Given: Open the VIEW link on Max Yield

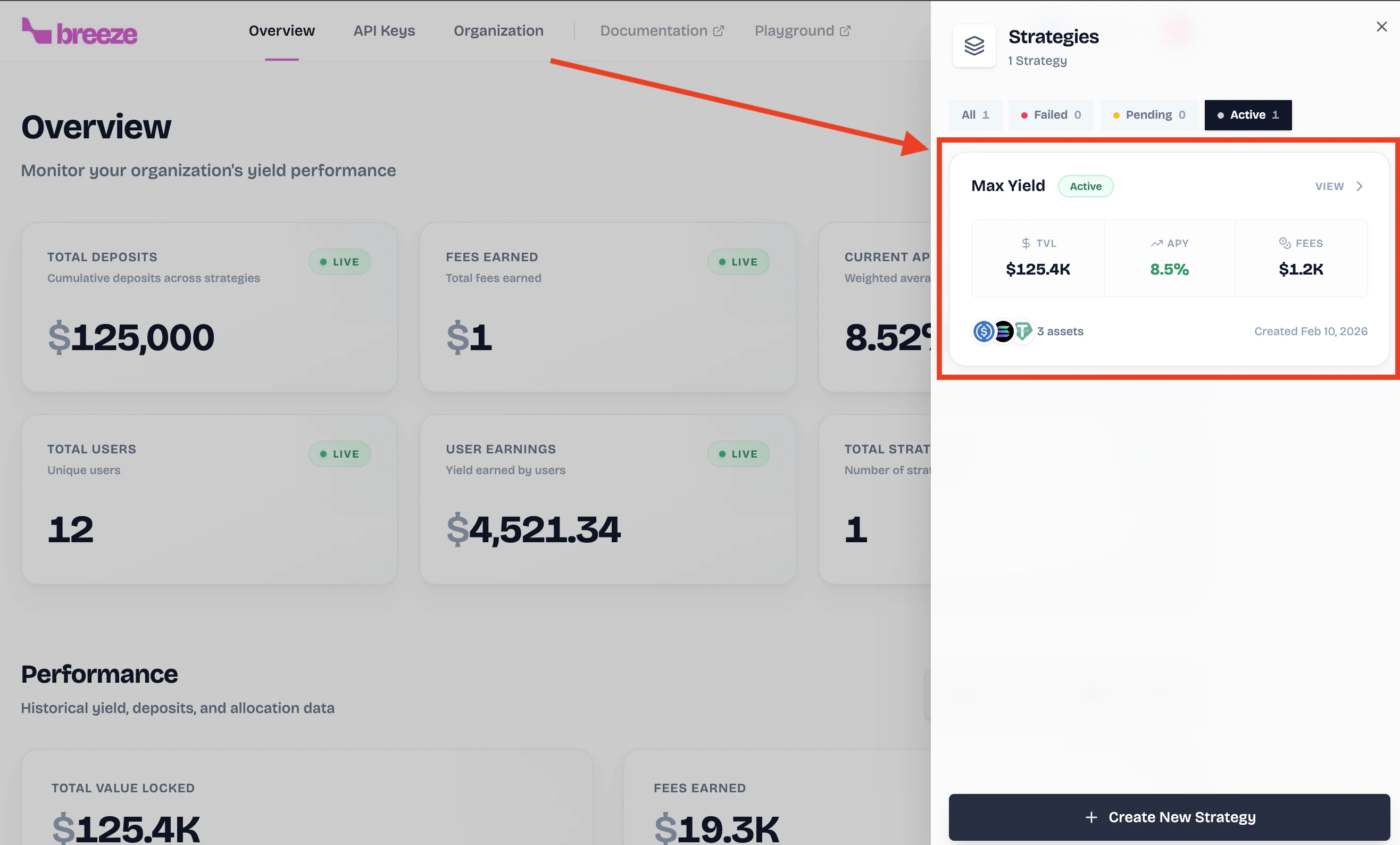Looking at the screenshot, I should (1329, 186).
